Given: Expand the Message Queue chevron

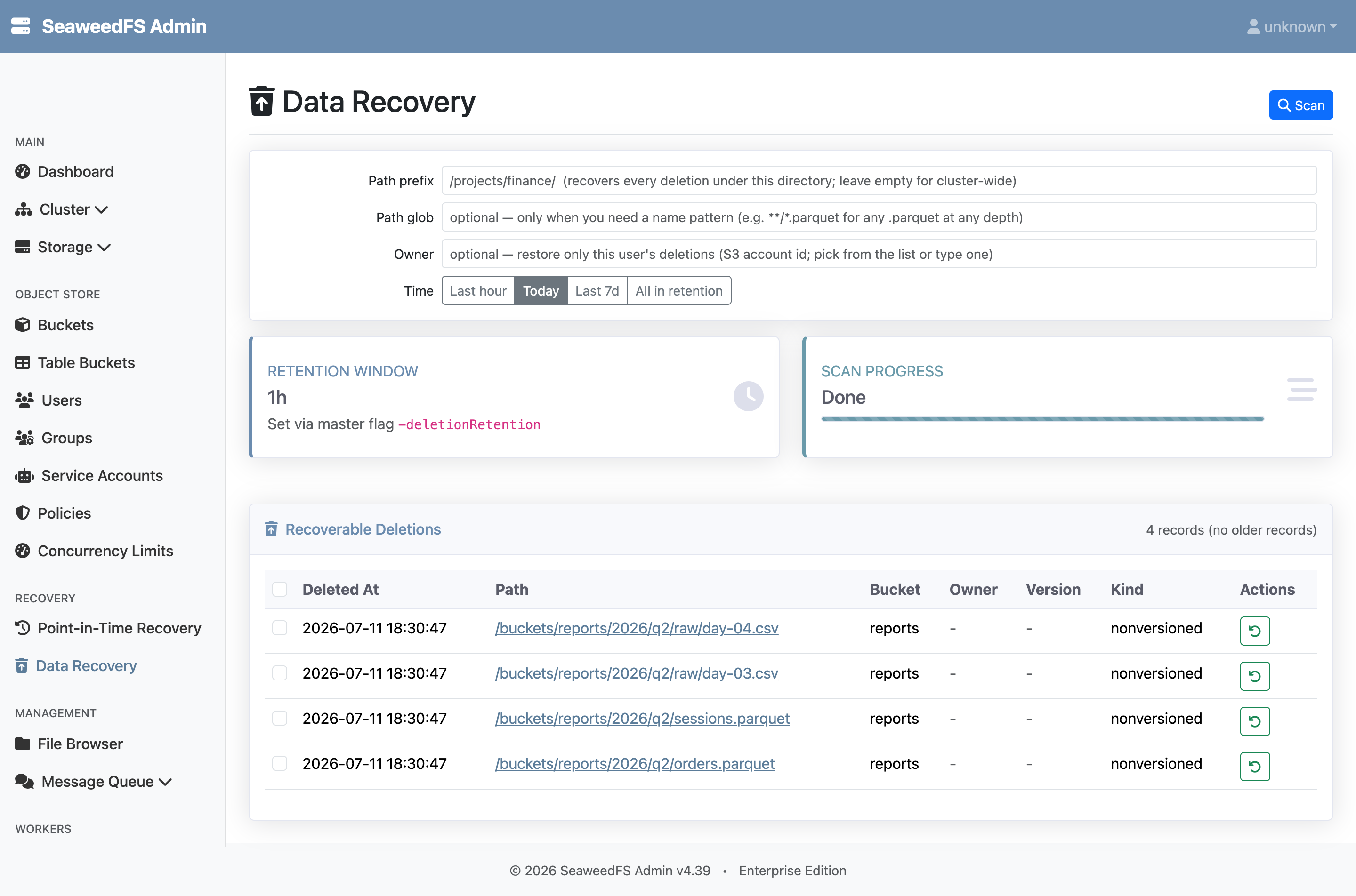Looking at the screenshot, I should point(165,782).
